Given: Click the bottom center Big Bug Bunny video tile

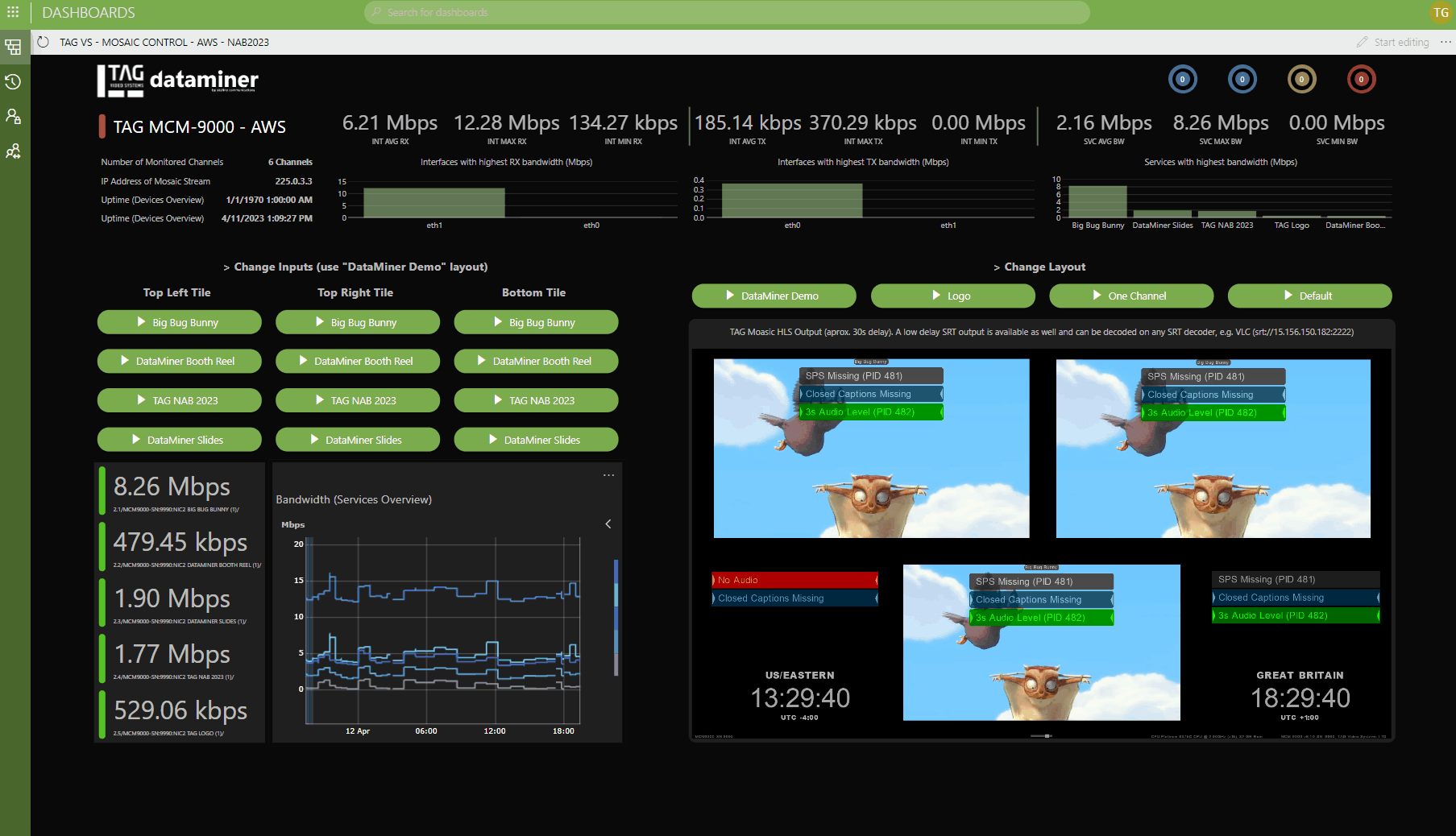Looking at the screenshot, I should (x=1041, y=643).
